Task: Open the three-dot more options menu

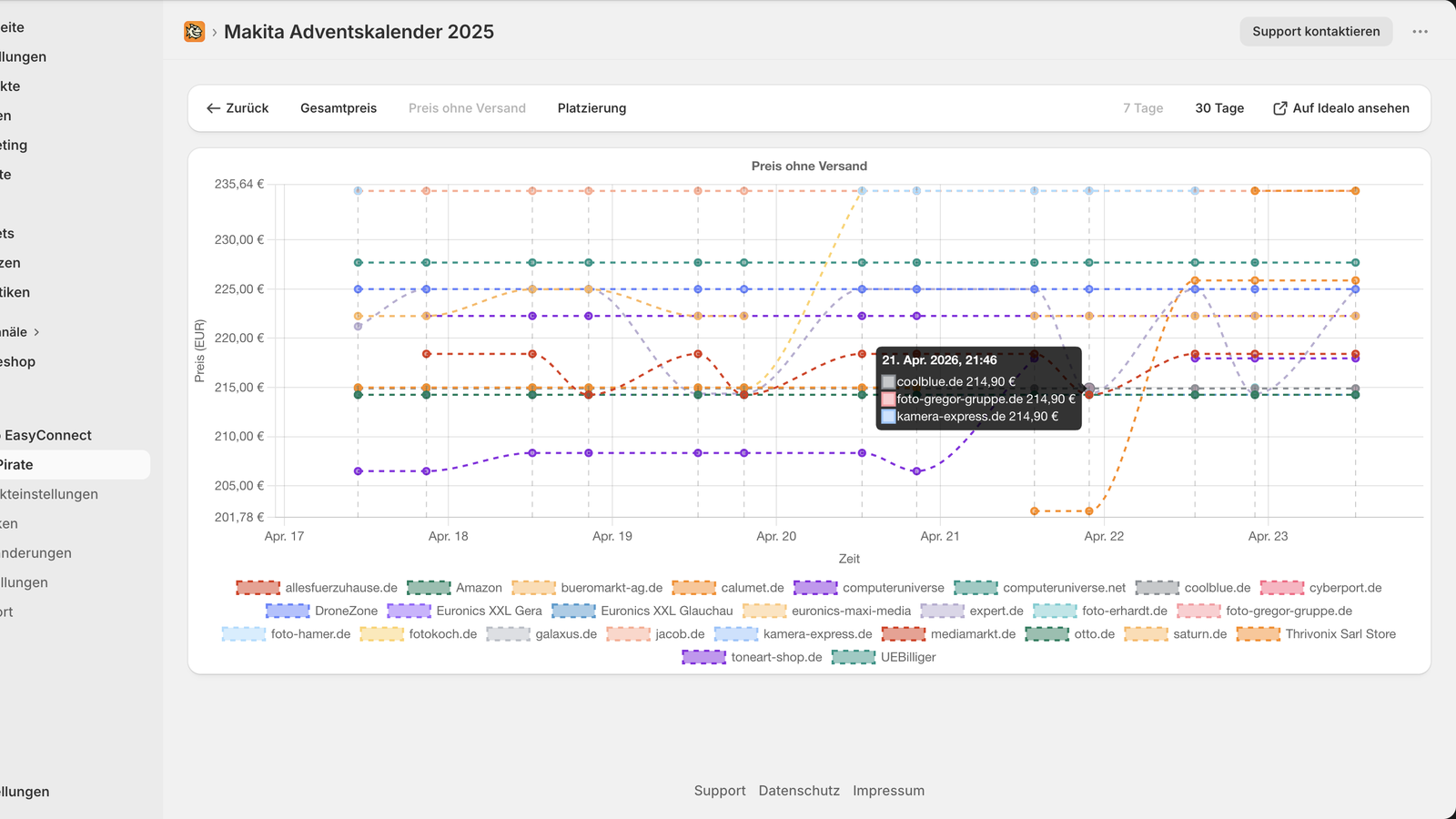Action: point(1420,32)
